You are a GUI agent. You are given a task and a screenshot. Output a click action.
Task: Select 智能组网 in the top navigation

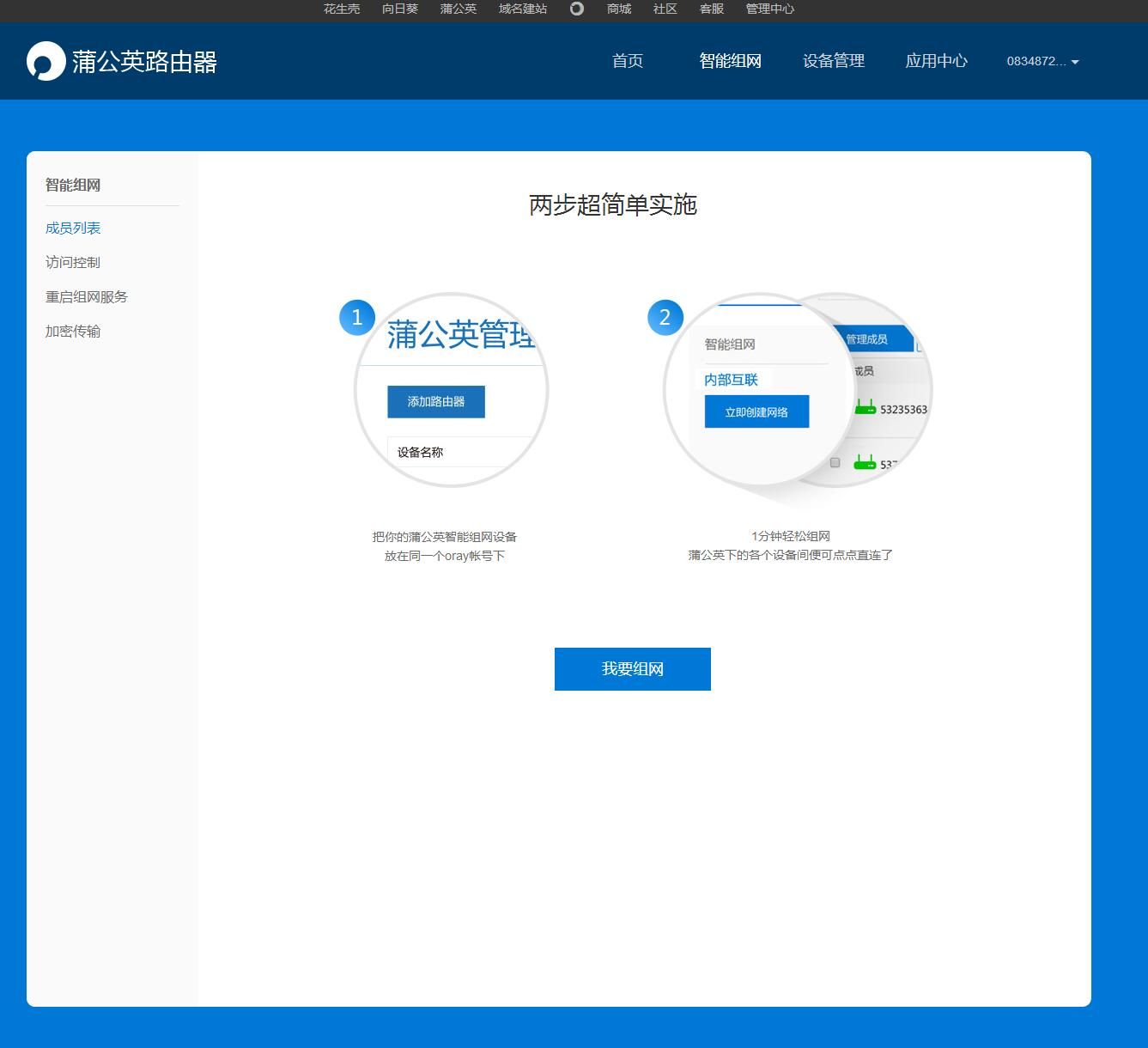[x=730, y=61]
